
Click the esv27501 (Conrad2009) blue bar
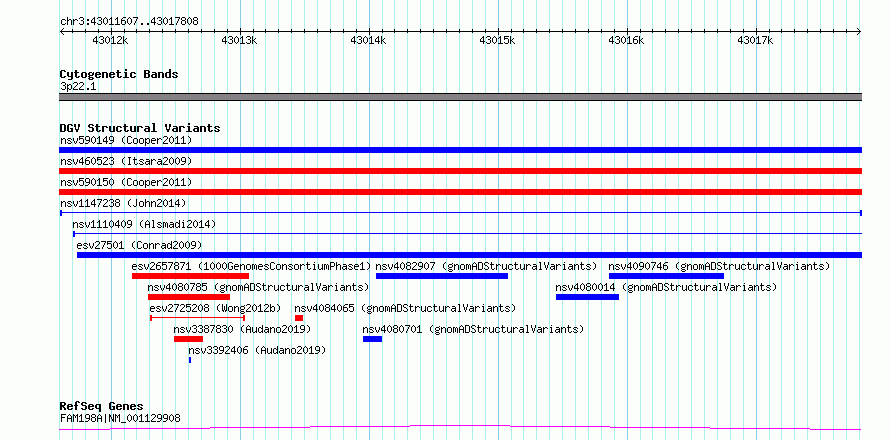click(x=469, y=255)
